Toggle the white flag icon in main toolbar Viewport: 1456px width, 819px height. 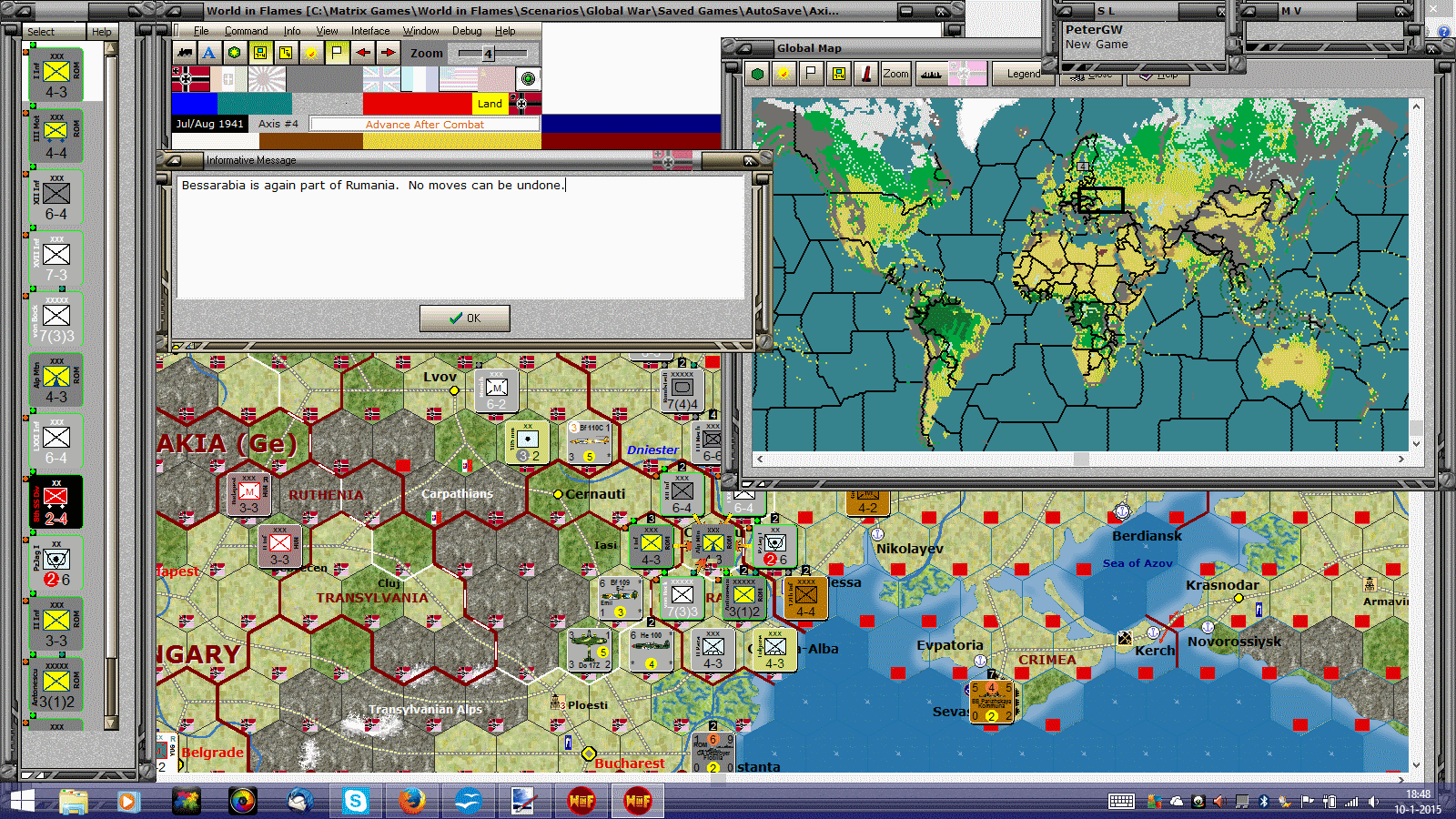point(337,53)
